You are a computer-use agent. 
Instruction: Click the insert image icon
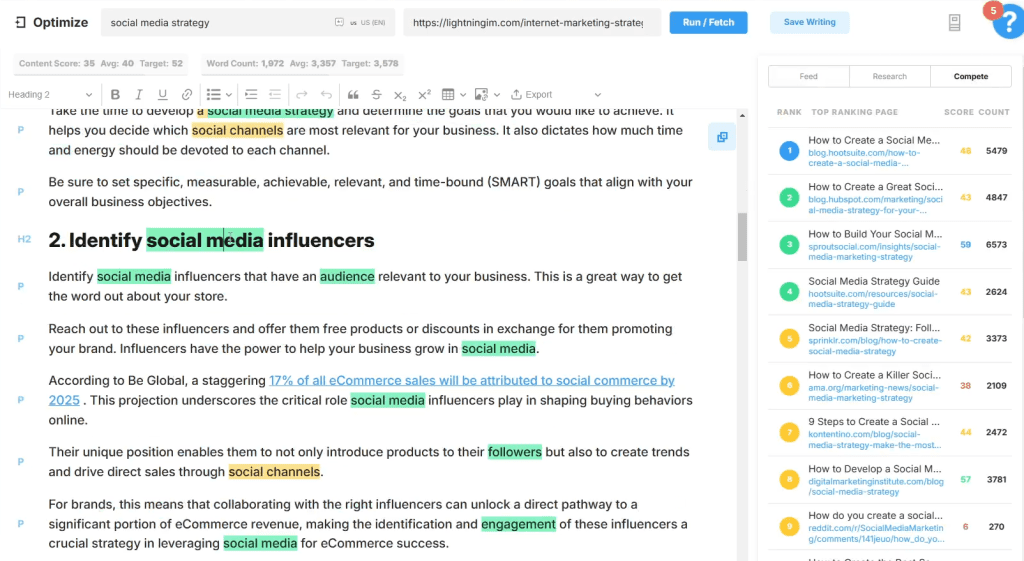coord(481,95)
